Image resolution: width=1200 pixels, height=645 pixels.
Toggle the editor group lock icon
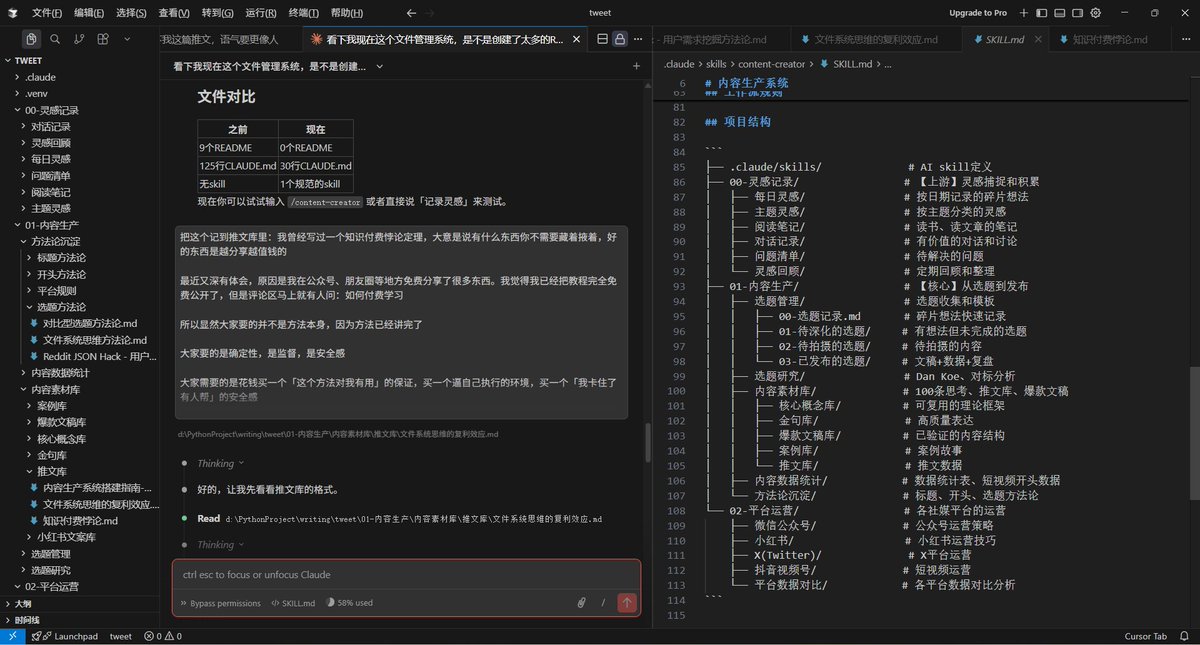click(x=620, y=39)
